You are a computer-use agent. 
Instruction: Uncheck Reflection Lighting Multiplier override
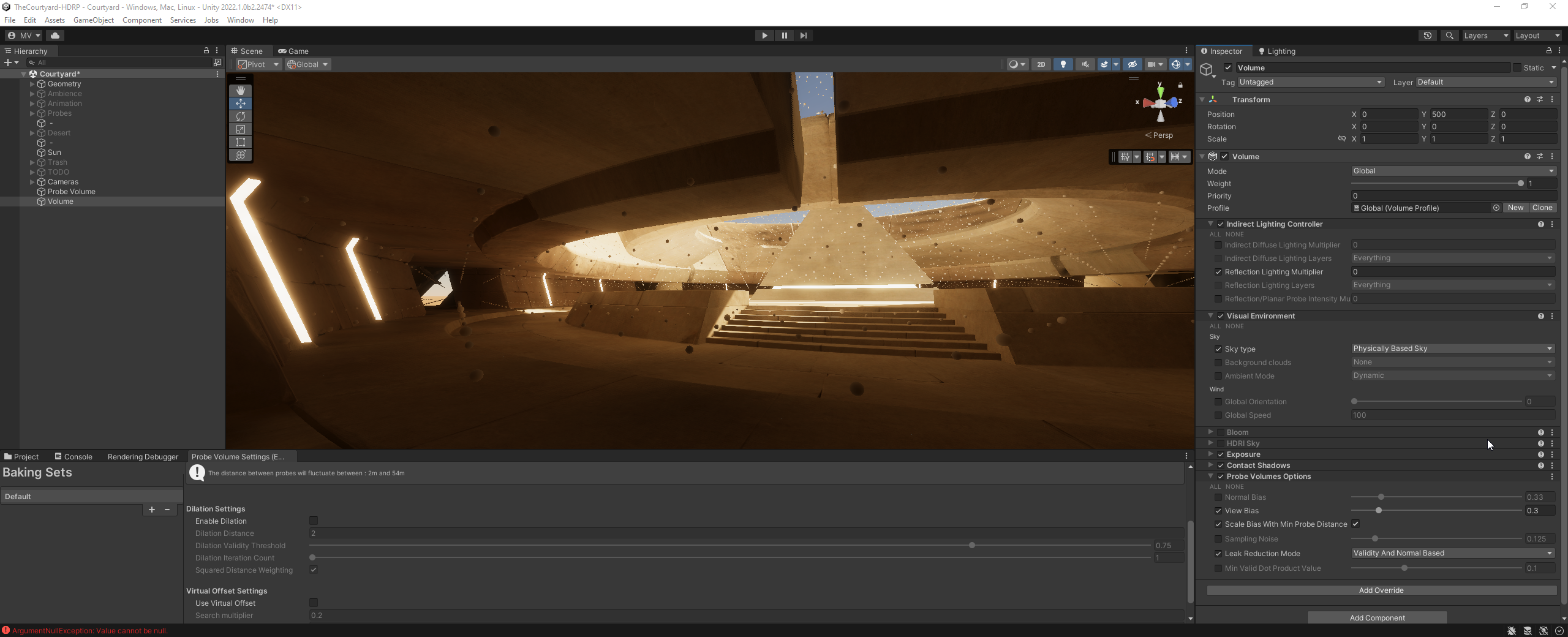(x=1218, y=272)
